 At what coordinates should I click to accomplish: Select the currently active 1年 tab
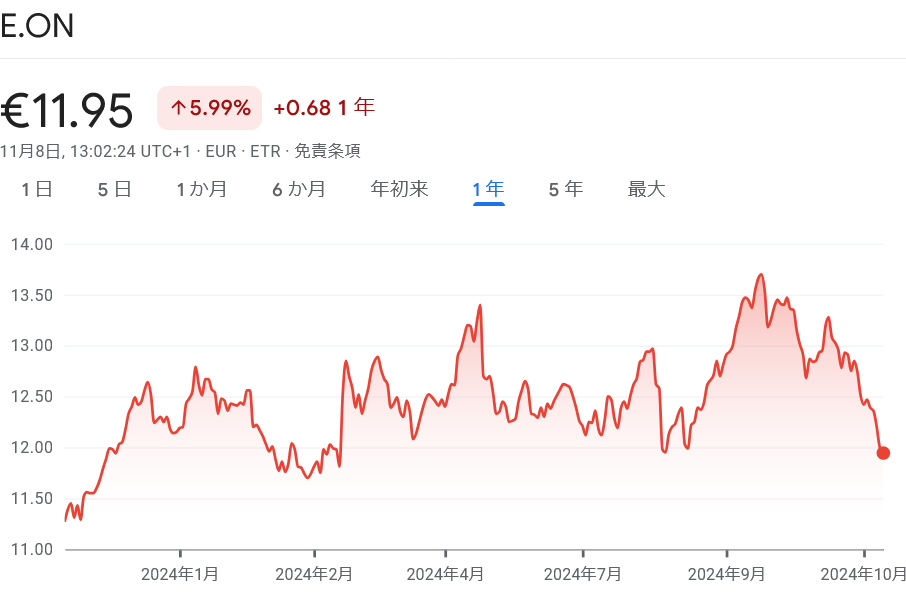tap(486, 188)
